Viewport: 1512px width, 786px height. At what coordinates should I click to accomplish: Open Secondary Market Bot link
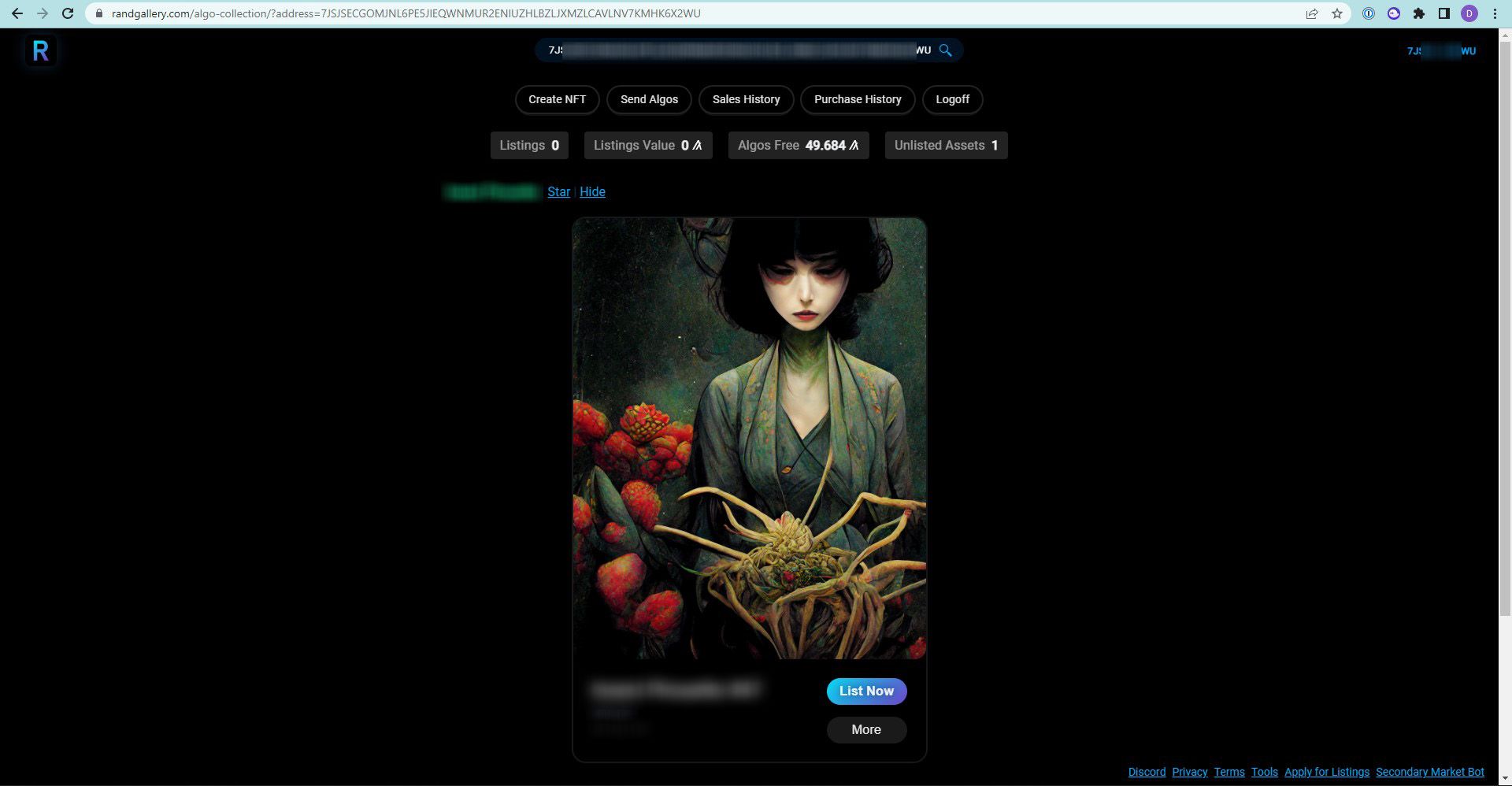1429,772
